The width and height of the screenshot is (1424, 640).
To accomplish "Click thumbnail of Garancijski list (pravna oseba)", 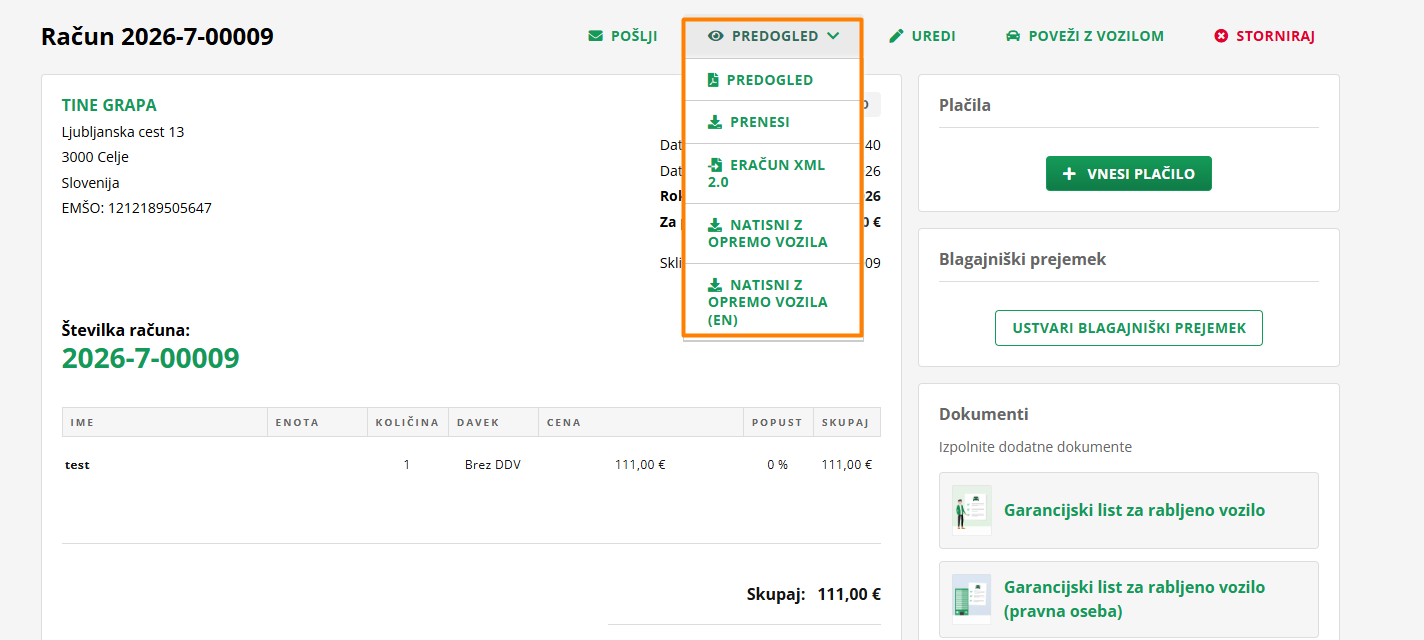I will tap(971, 599).
